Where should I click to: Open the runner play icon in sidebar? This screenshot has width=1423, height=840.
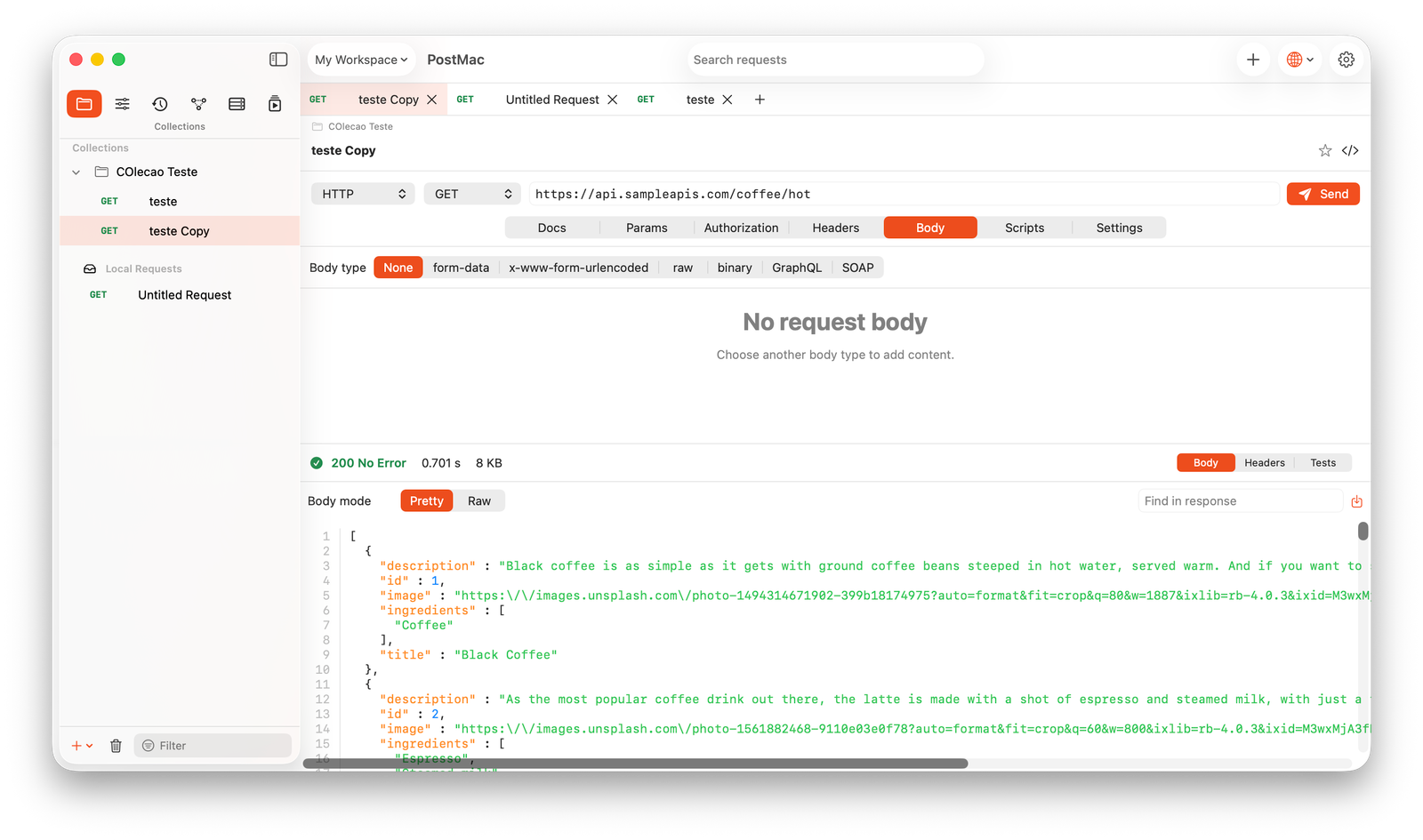coord(275,104)
